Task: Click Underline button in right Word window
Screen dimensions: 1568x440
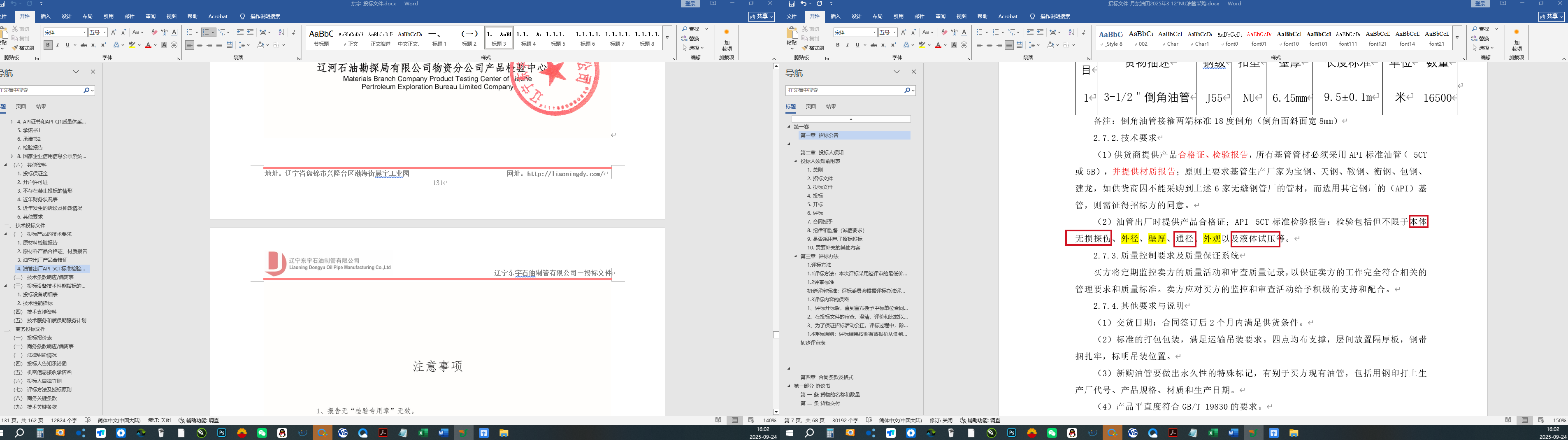Action: [858, 45]
